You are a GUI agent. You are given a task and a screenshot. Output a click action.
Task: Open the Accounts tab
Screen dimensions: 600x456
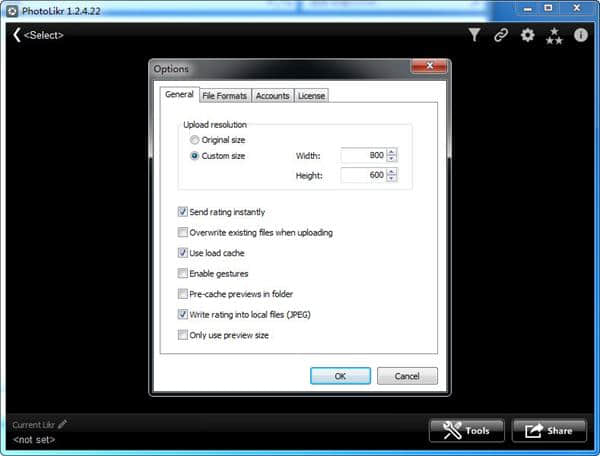(x=272, y=96)
